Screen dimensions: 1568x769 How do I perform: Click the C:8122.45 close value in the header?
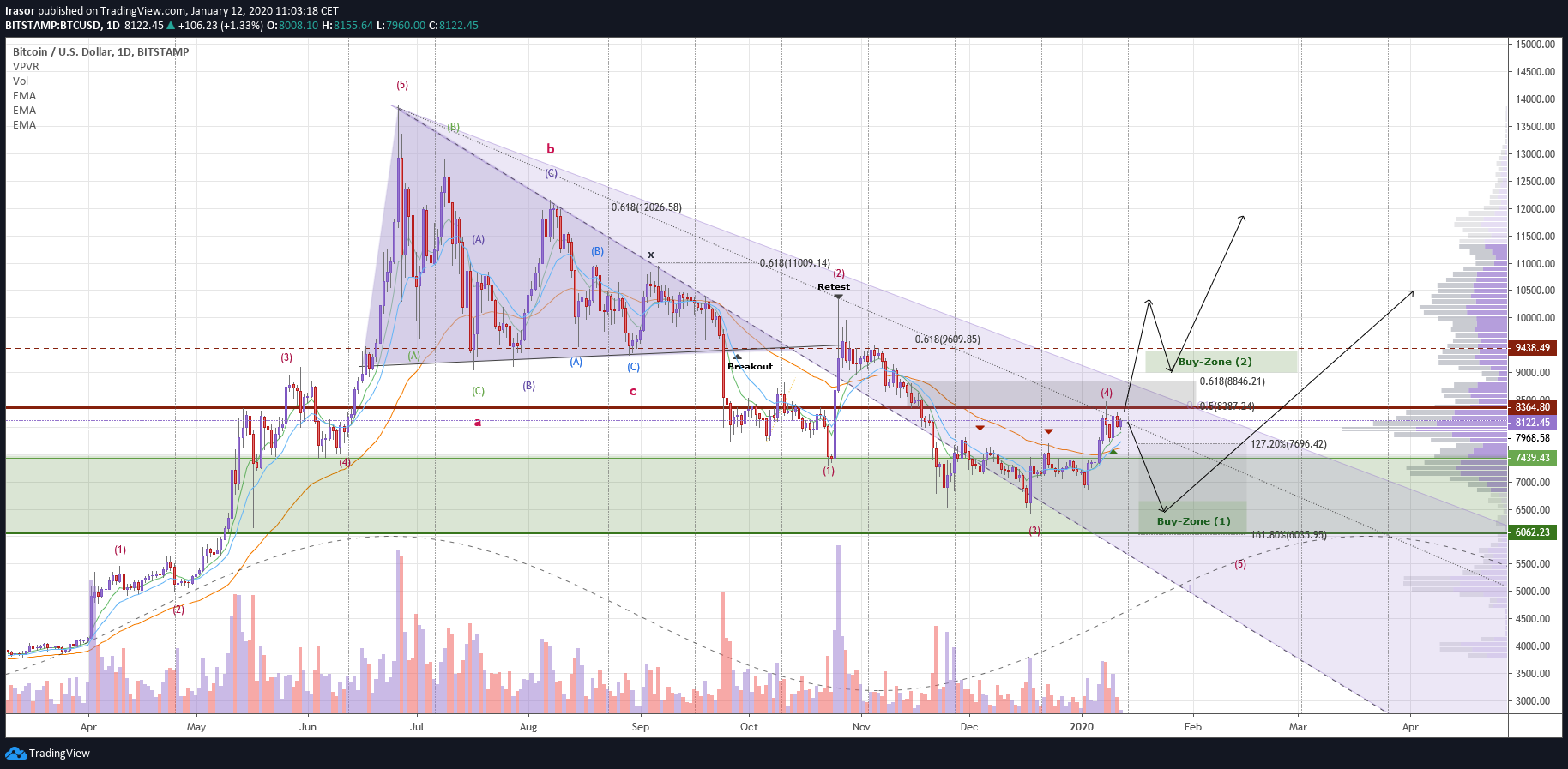454,26
